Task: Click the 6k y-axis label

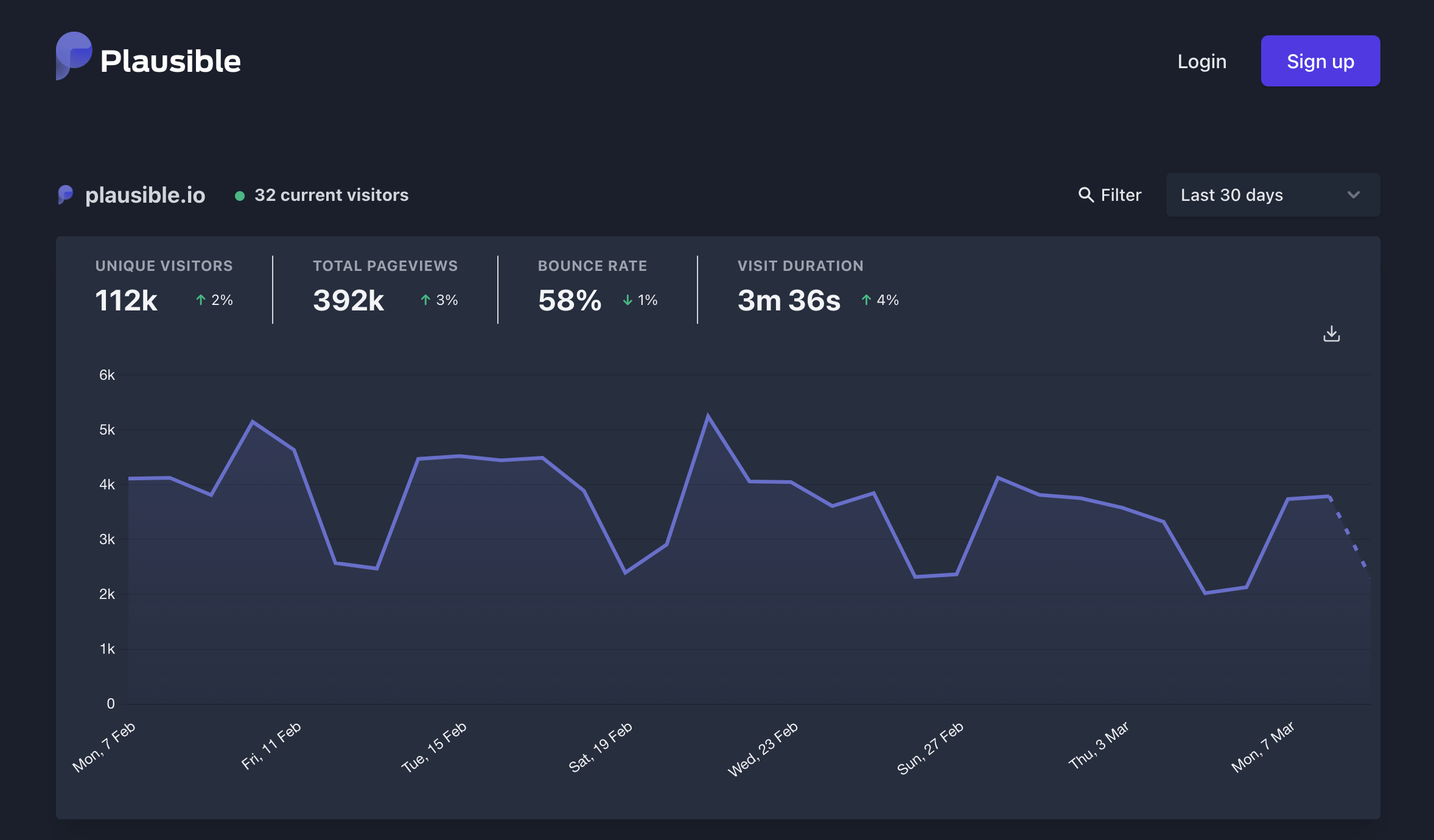Action: point(107,375)
